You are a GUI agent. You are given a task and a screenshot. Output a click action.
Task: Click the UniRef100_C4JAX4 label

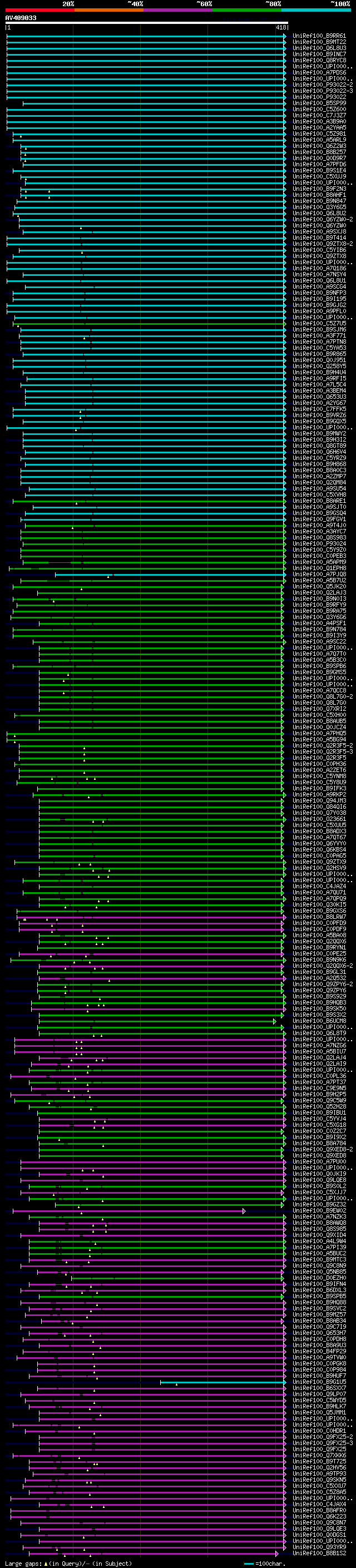(x=319, y=1504)
